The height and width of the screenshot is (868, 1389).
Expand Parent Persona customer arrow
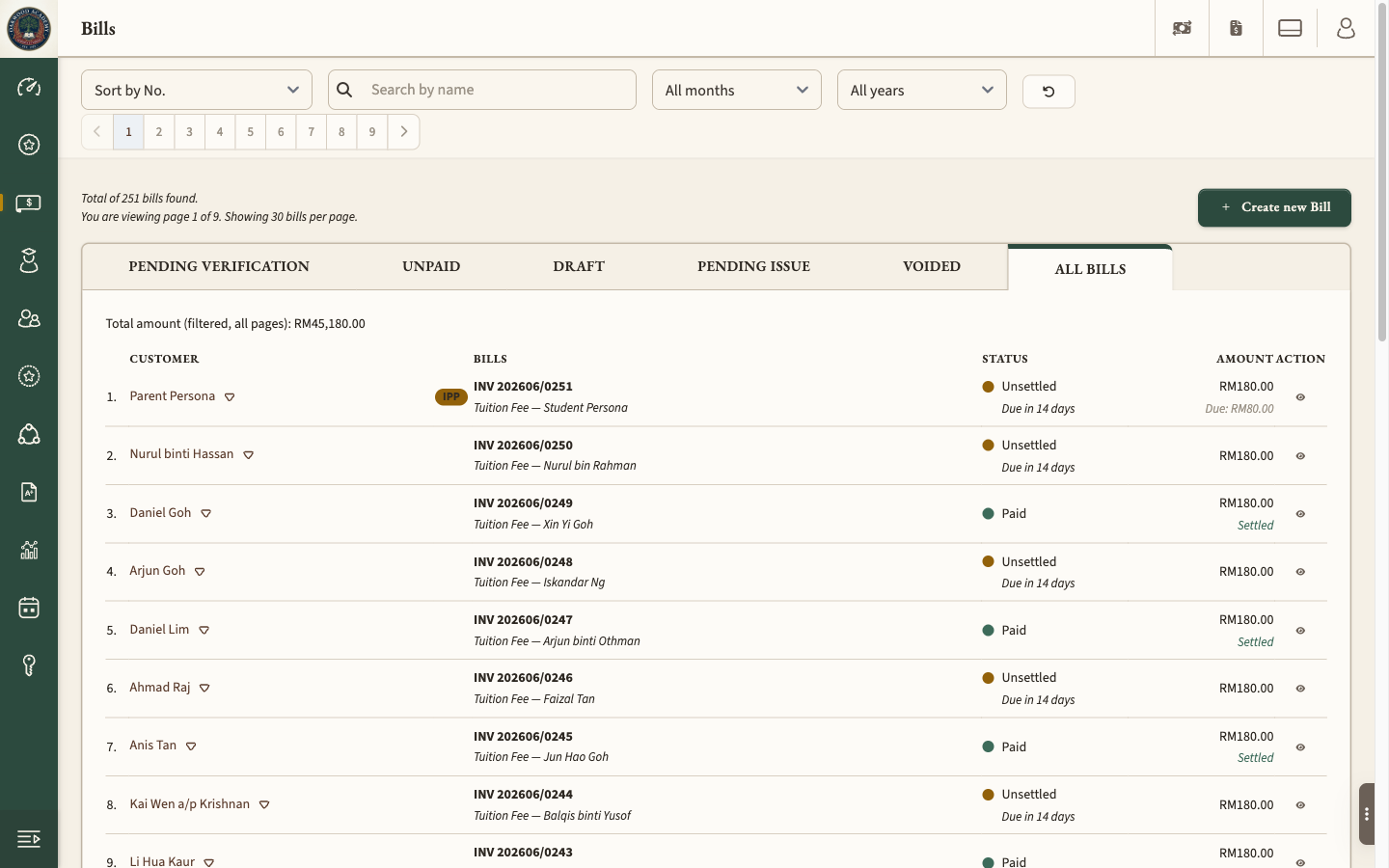click(230, 397)
